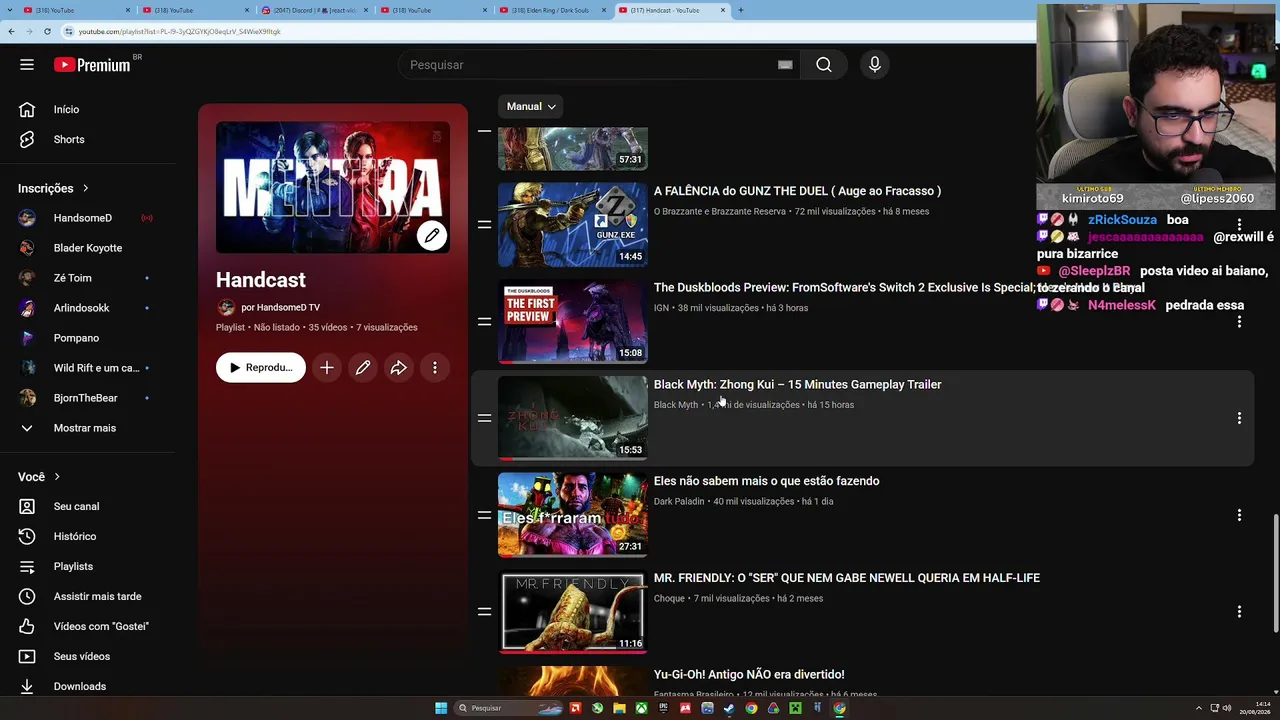The image size is (1280, 720).
Task: Show hidden system tray icons
Action: coord(1199,708)
